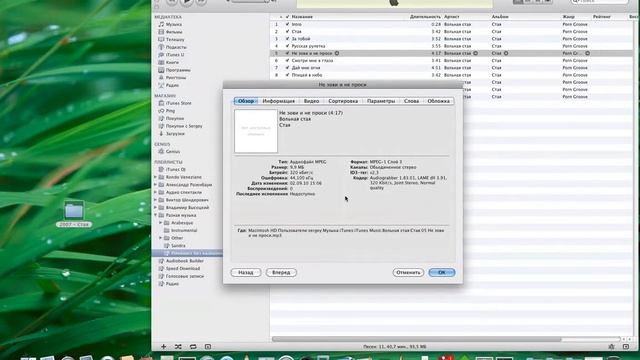Expand the Аудио спектакли folder
This screenshot has height=360, width=640.
(155, 192)
